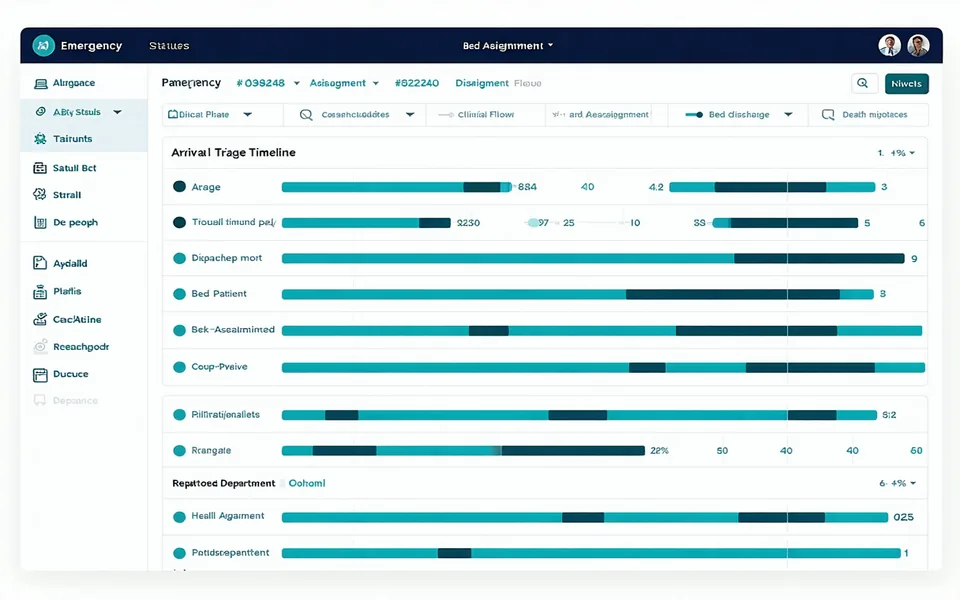Open the Dlical Phate dropdown arrow
Image resolution: width=960 pixels, height=600 pixels.
point(247,114)
